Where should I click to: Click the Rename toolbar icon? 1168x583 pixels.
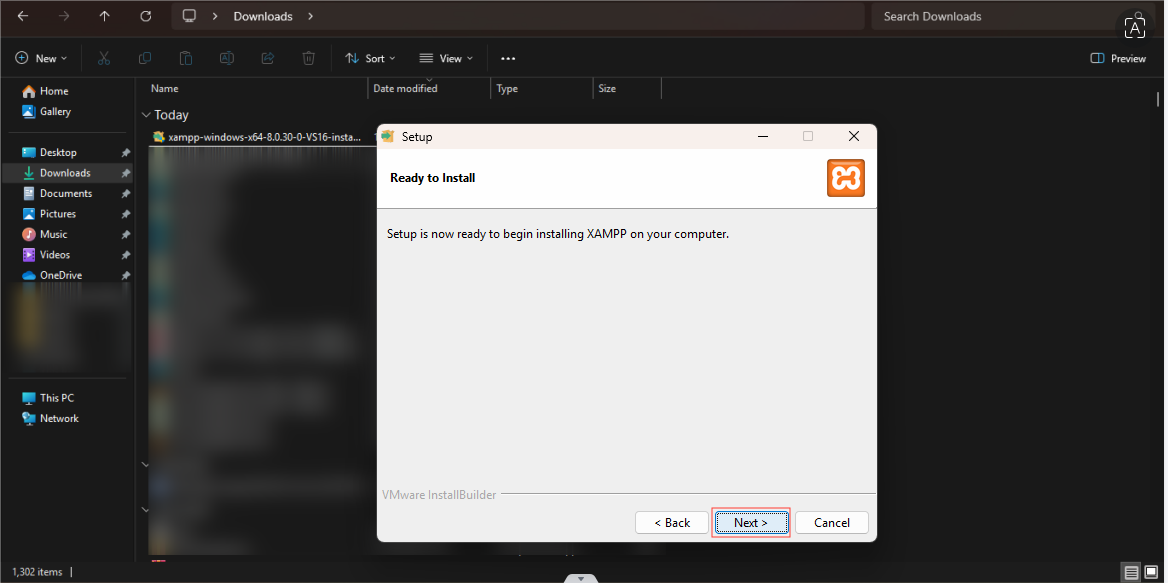[227, 58]
